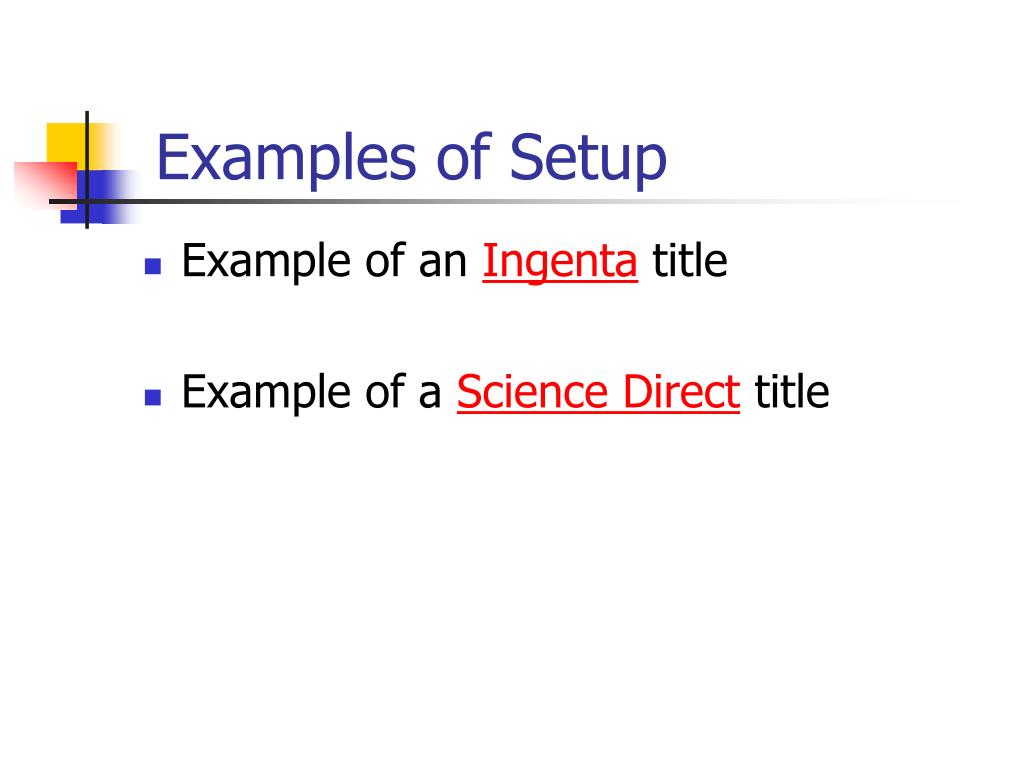Click the vertical black line of the logo
The width and height of the screenshot is (1024, 768).
coord(87,170)
